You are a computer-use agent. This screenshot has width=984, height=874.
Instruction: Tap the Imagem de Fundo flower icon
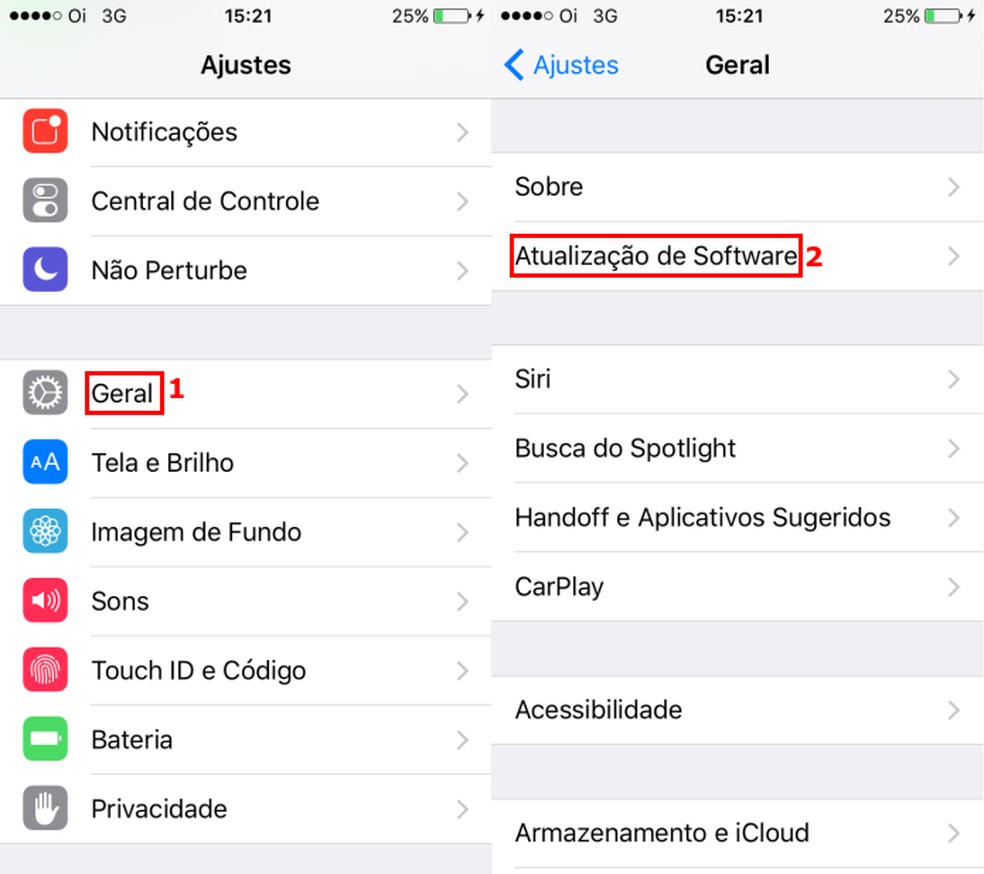click(45, 532)
